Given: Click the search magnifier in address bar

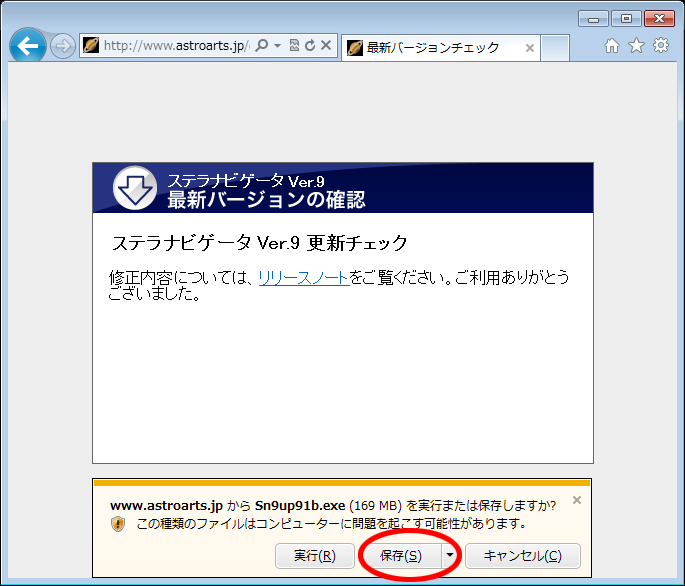Looking at the screenshot, I should 262,45.
